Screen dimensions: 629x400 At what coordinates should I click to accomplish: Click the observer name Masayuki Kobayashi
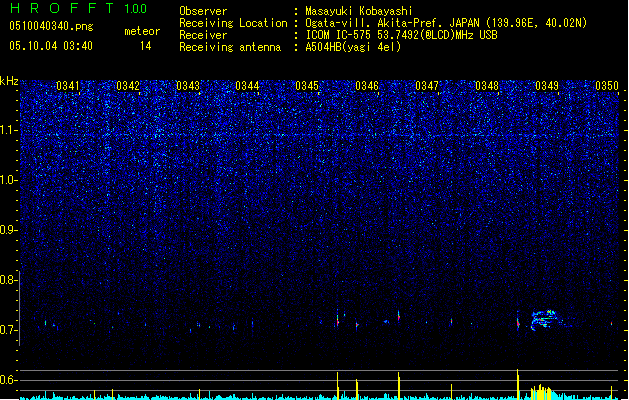tap(359, 11)
